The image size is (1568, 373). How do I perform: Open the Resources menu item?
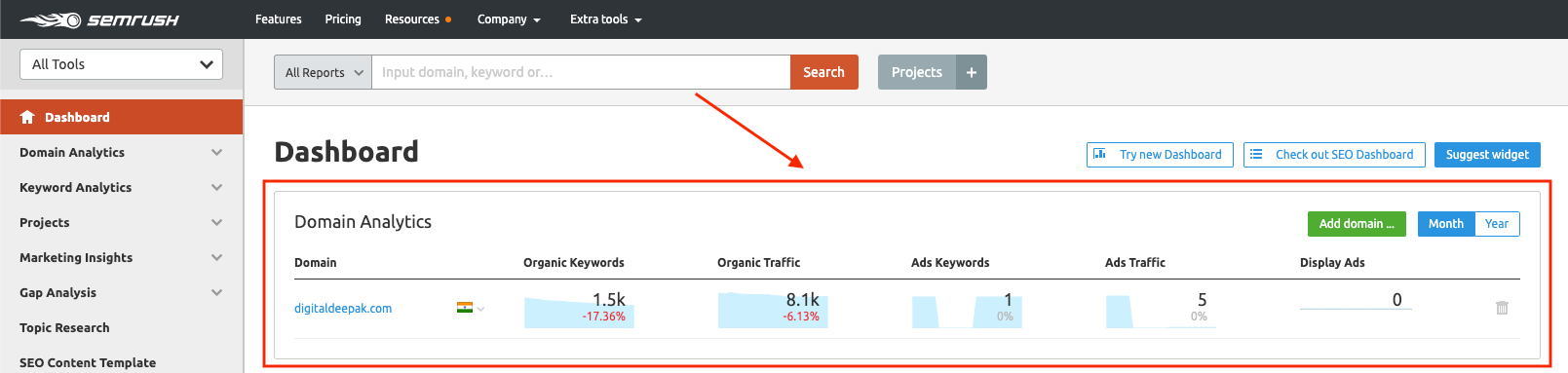(x=412, y=19)
